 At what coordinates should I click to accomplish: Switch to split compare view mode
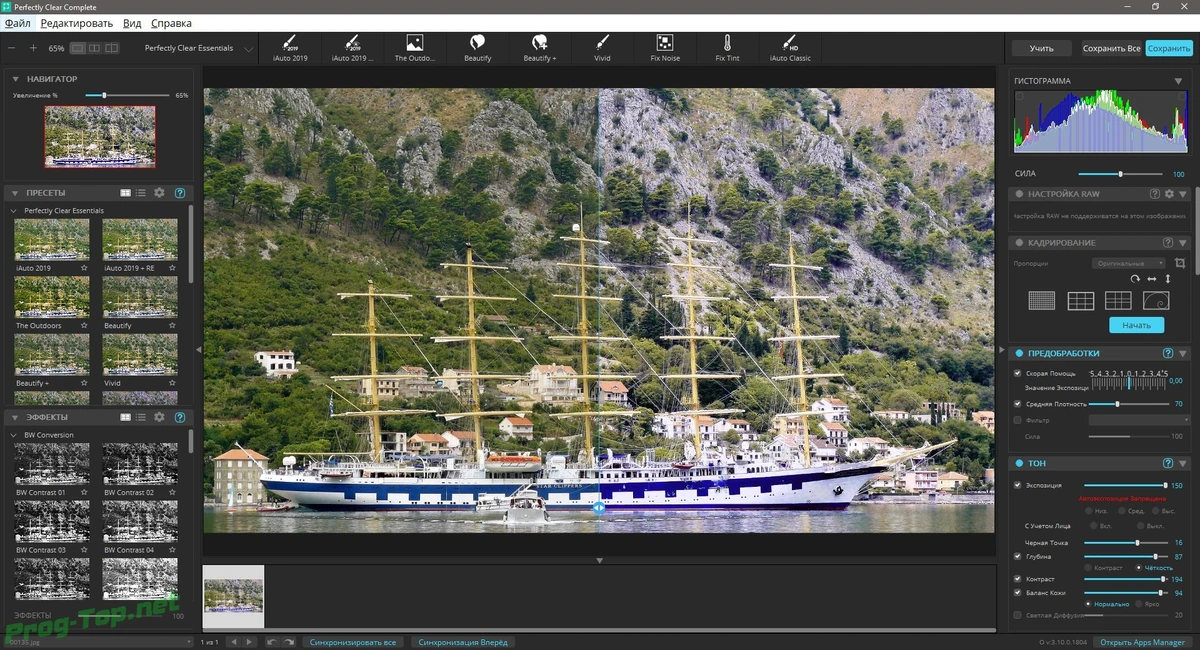pyautogui.click(x=111, y=47)
